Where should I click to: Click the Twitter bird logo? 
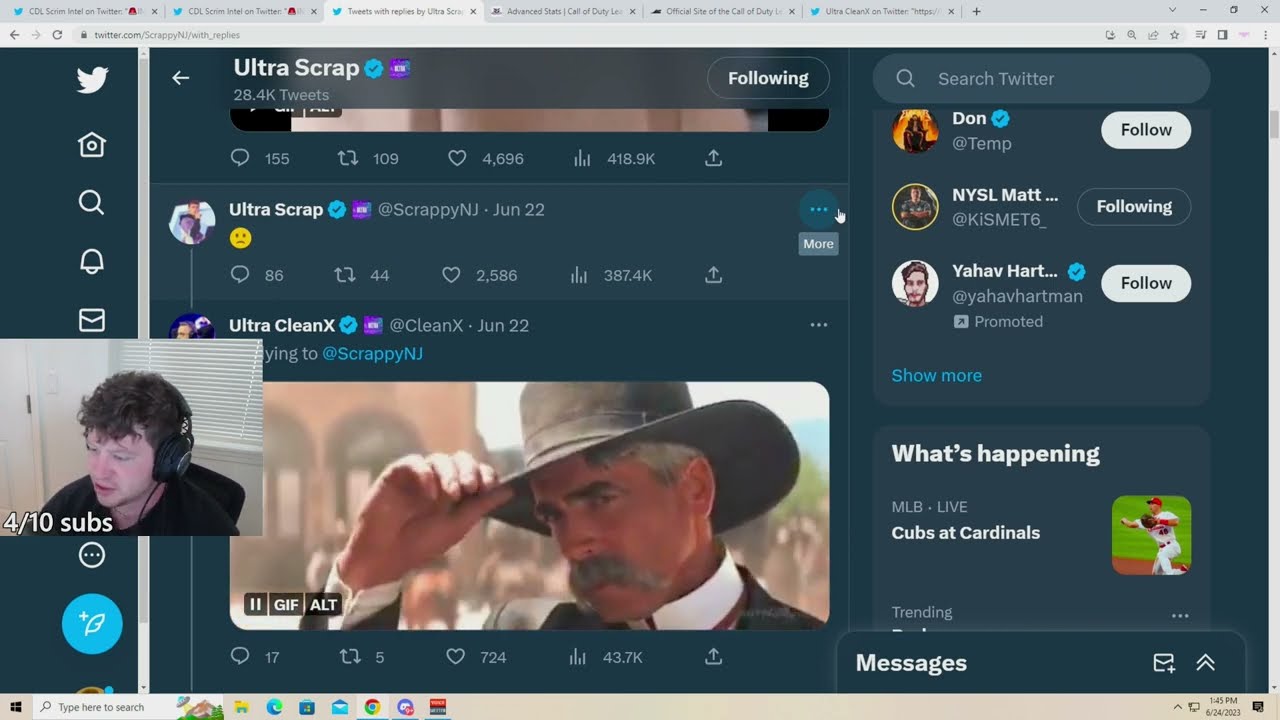(x=92, y=79)
